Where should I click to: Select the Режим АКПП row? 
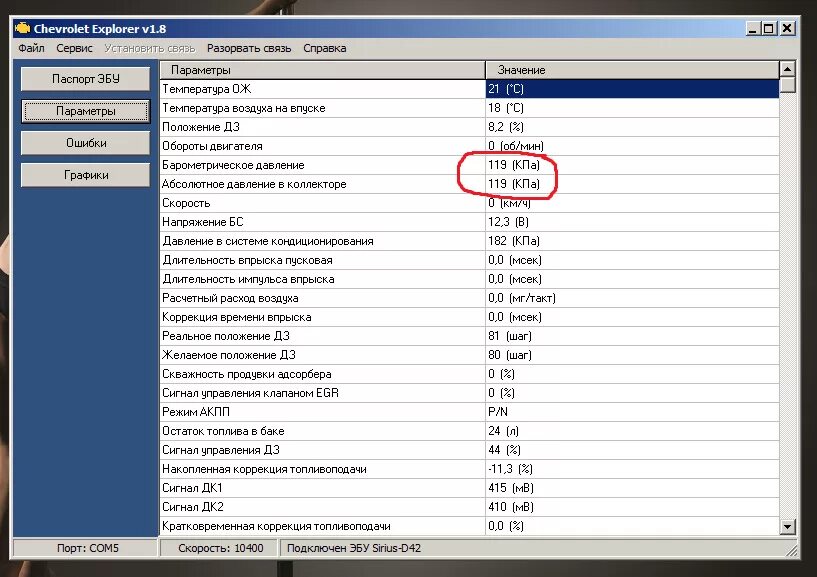click(x=469, y=412)
